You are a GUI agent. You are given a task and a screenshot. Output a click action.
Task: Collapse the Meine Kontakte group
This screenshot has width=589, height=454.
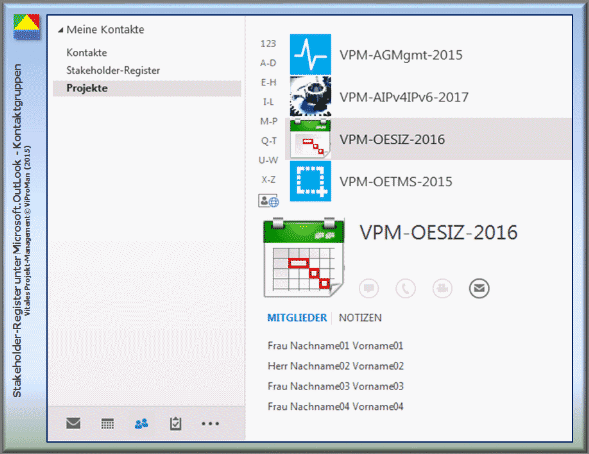tap(60, 30)
